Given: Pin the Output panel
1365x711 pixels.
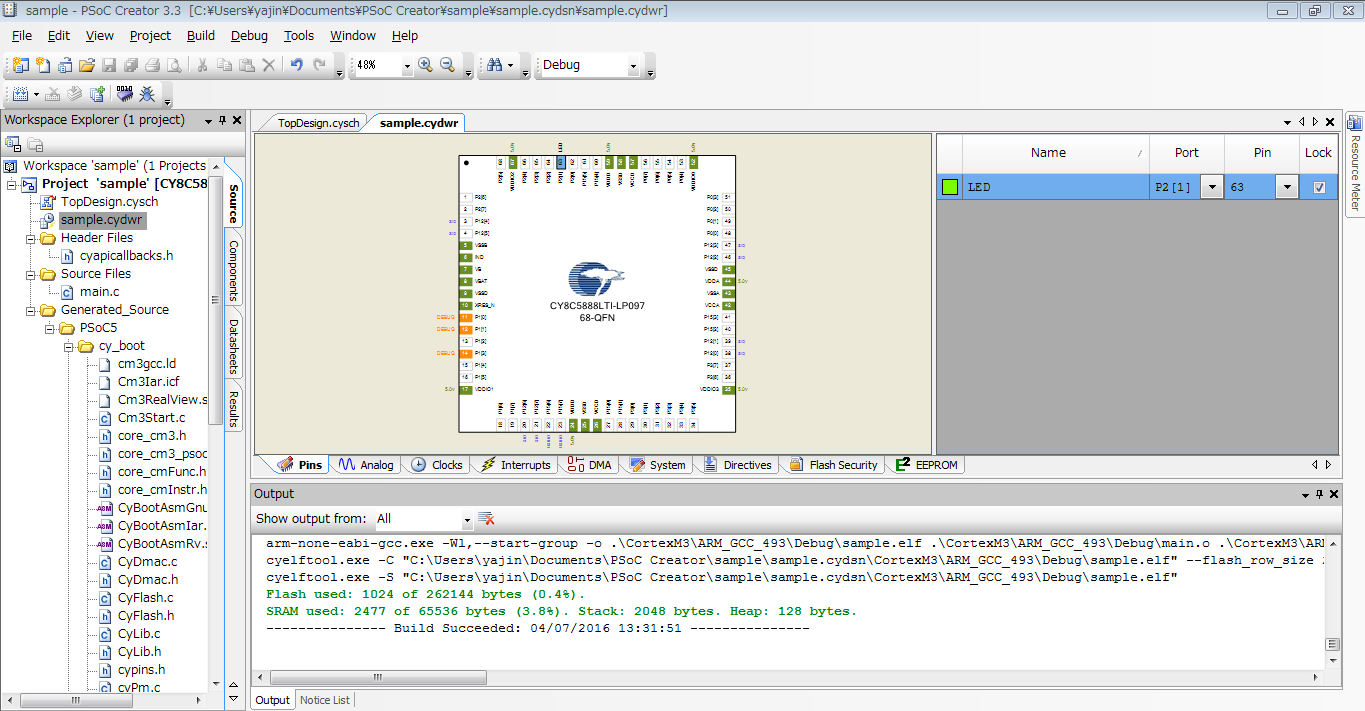Looking at the screenshot, I should coord(1319,494).
